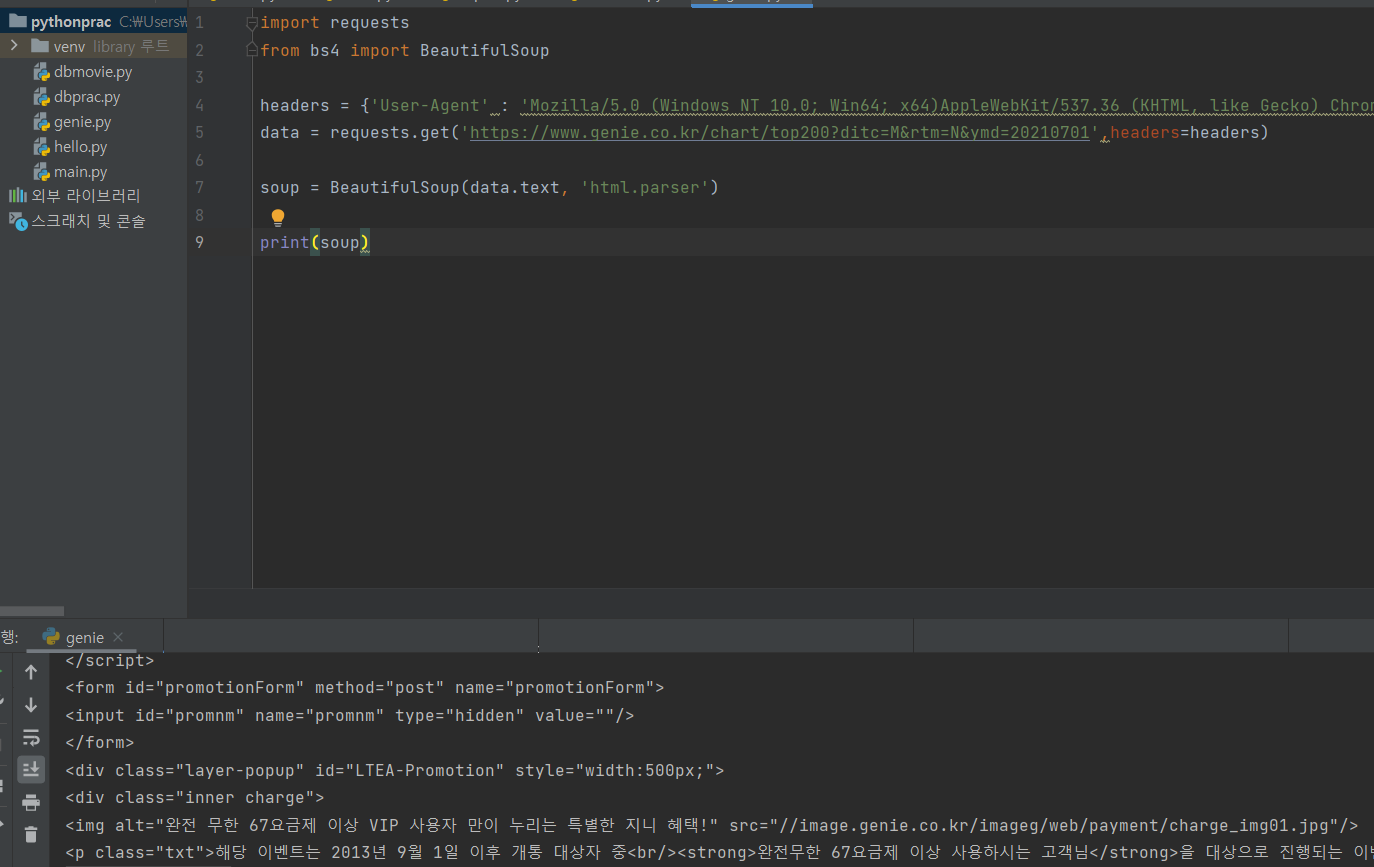Click the promotionForm form line in output

coord(365,688)
